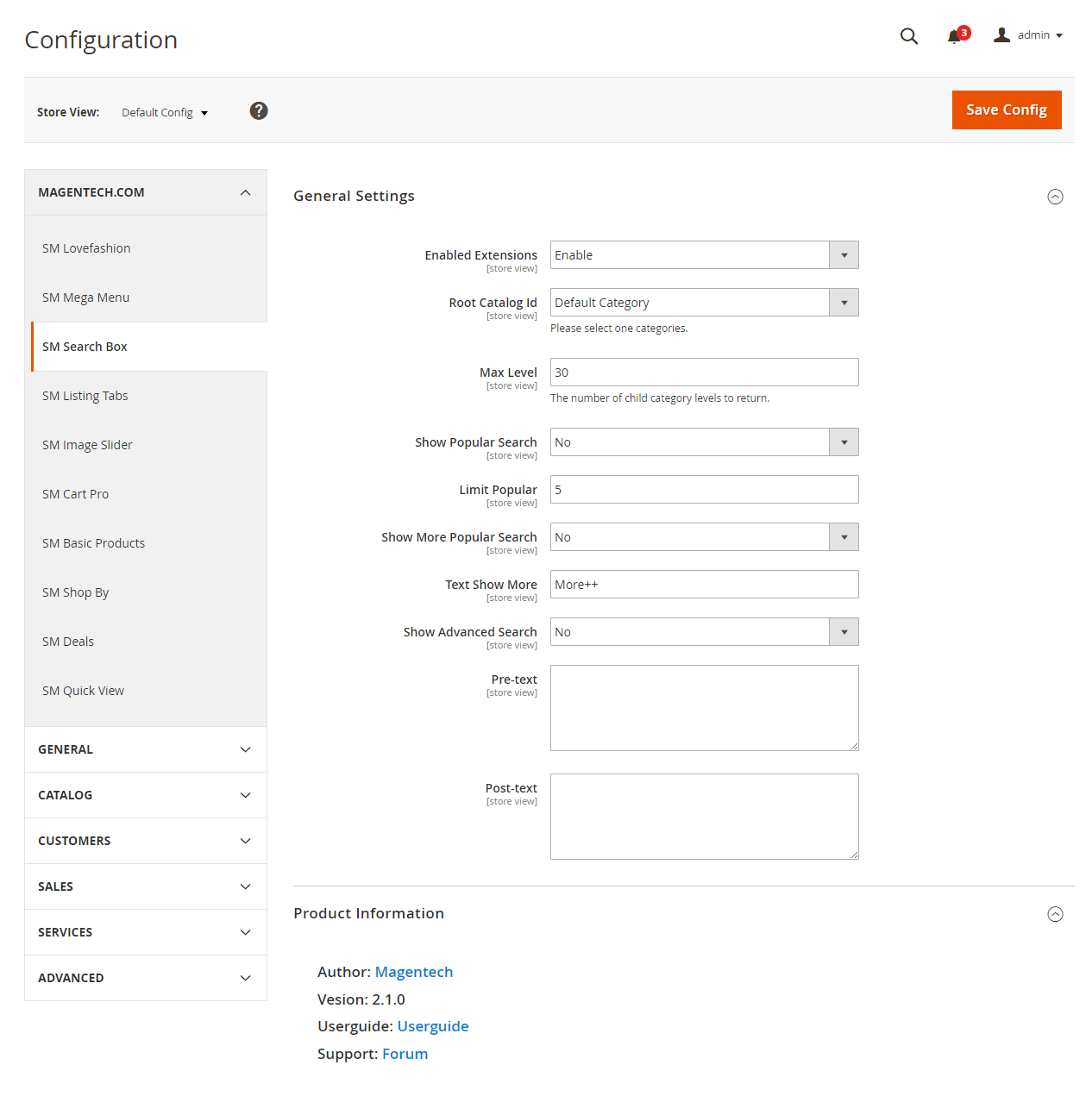Image resolution: width=1092 pixels, height=1115 pixels.
Task: Collapse the MAGENTECH.COM sidebar group
Action: pos(146,192)
